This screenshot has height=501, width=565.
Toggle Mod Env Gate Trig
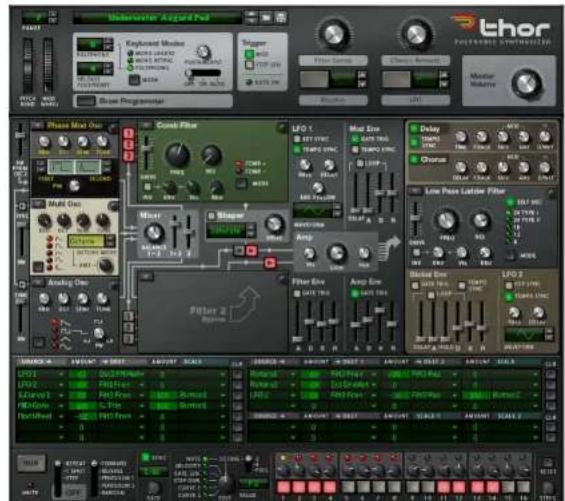355,139
